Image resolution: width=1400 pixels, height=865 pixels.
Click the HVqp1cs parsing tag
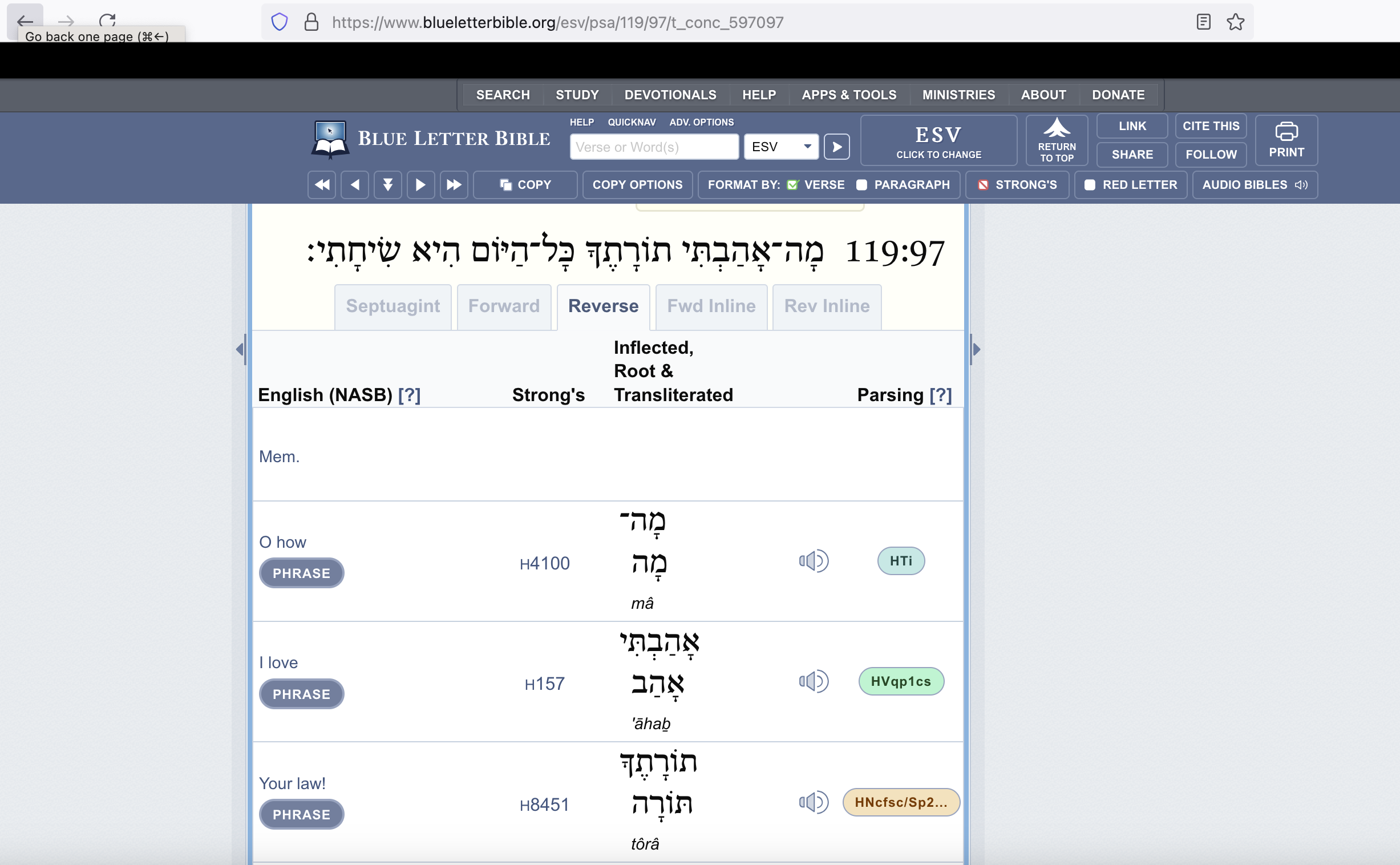[x=901, y=681]
